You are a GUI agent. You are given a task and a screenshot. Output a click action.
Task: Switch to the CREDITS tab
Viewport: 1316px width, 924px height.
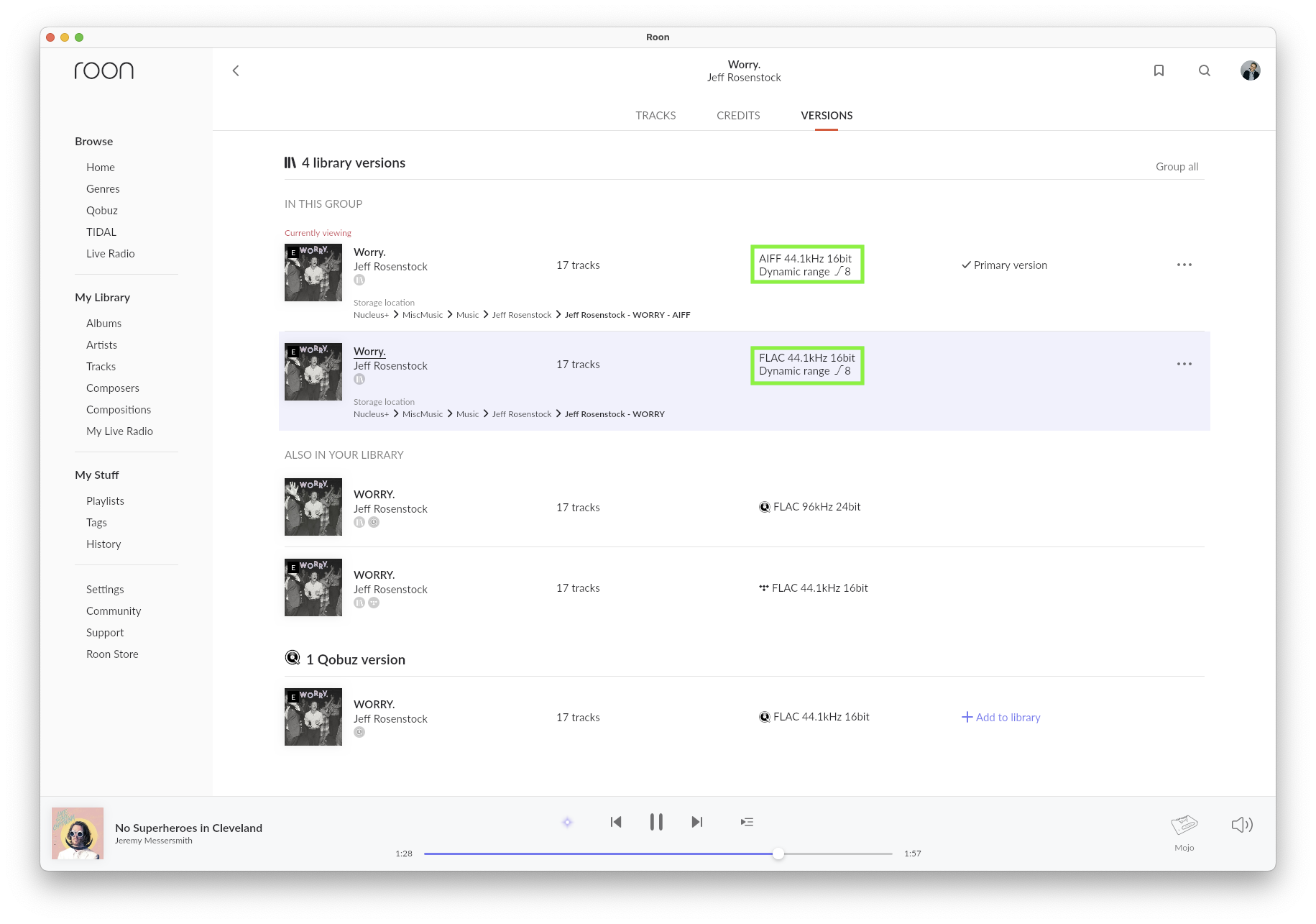point(738,115)
